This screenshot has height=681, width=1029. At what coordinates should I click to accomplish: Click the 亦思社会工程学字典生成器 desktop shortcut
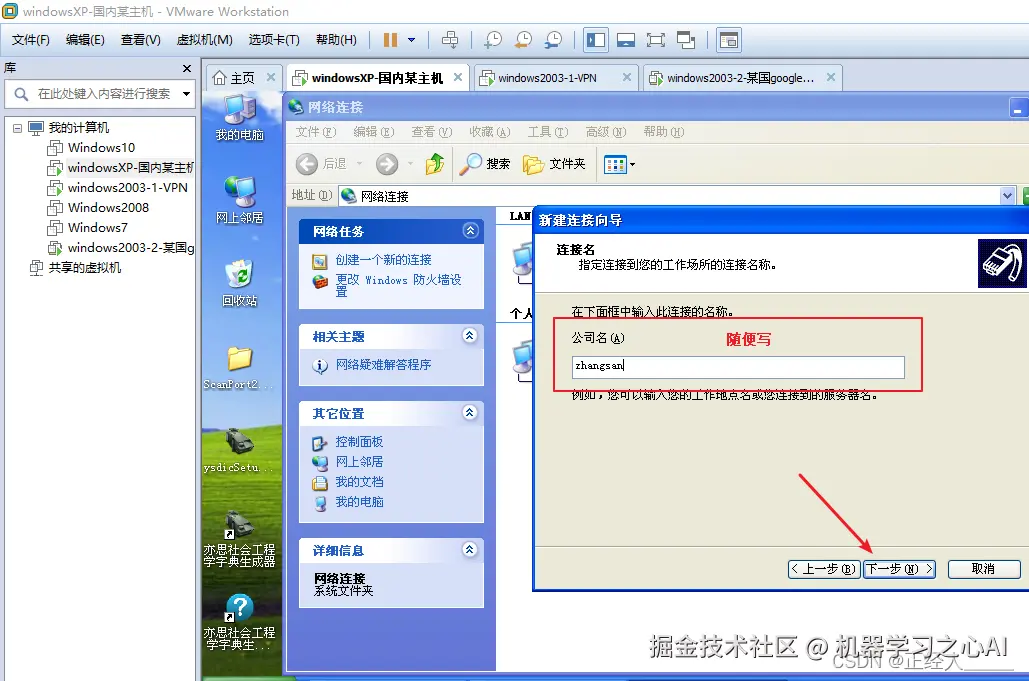click(240, 539)
